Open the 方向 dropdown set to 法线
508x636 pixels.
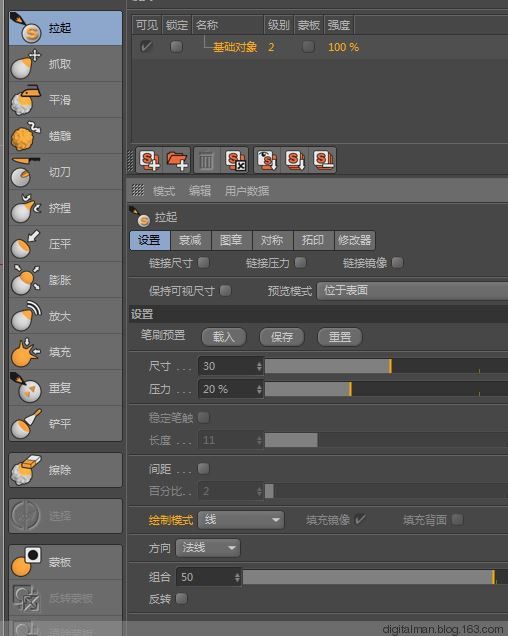click(x=208, y=548)
